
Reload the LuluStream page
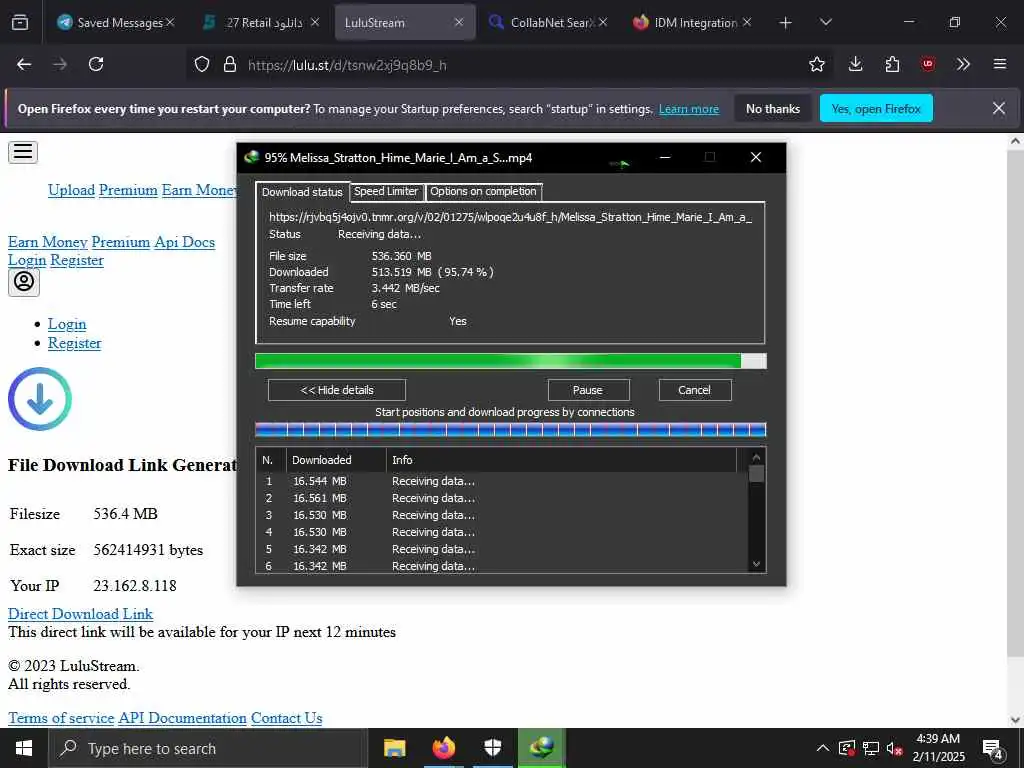[x=96, y=64]
